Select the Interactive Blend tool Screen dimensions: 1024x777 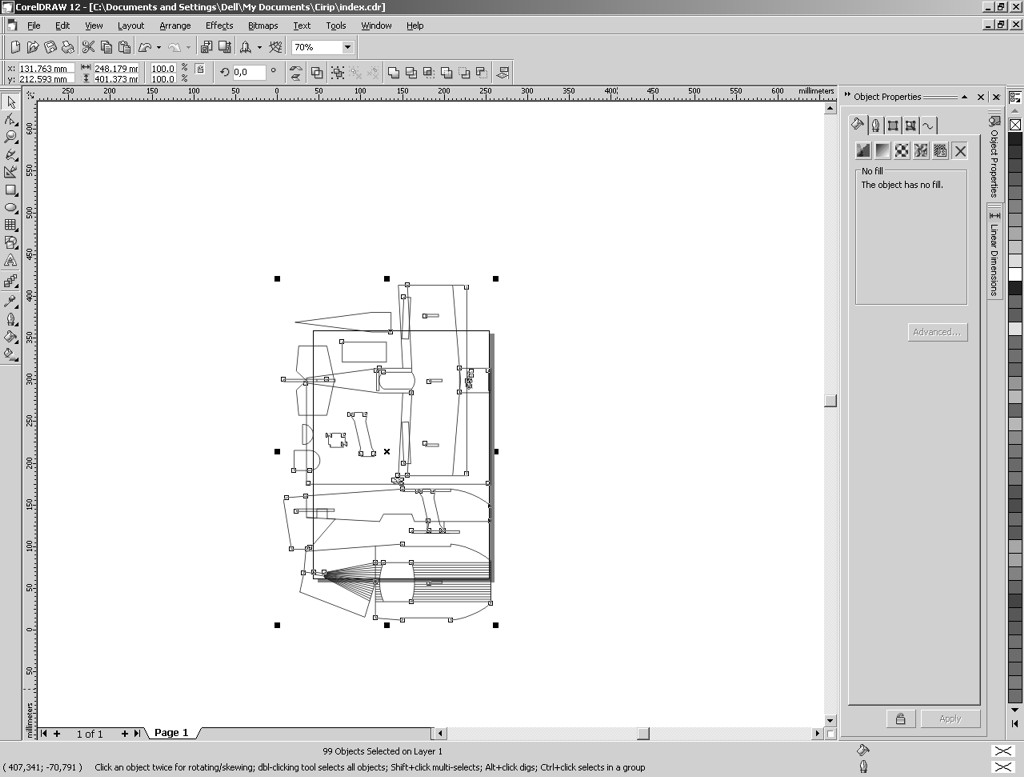(10, 281)
